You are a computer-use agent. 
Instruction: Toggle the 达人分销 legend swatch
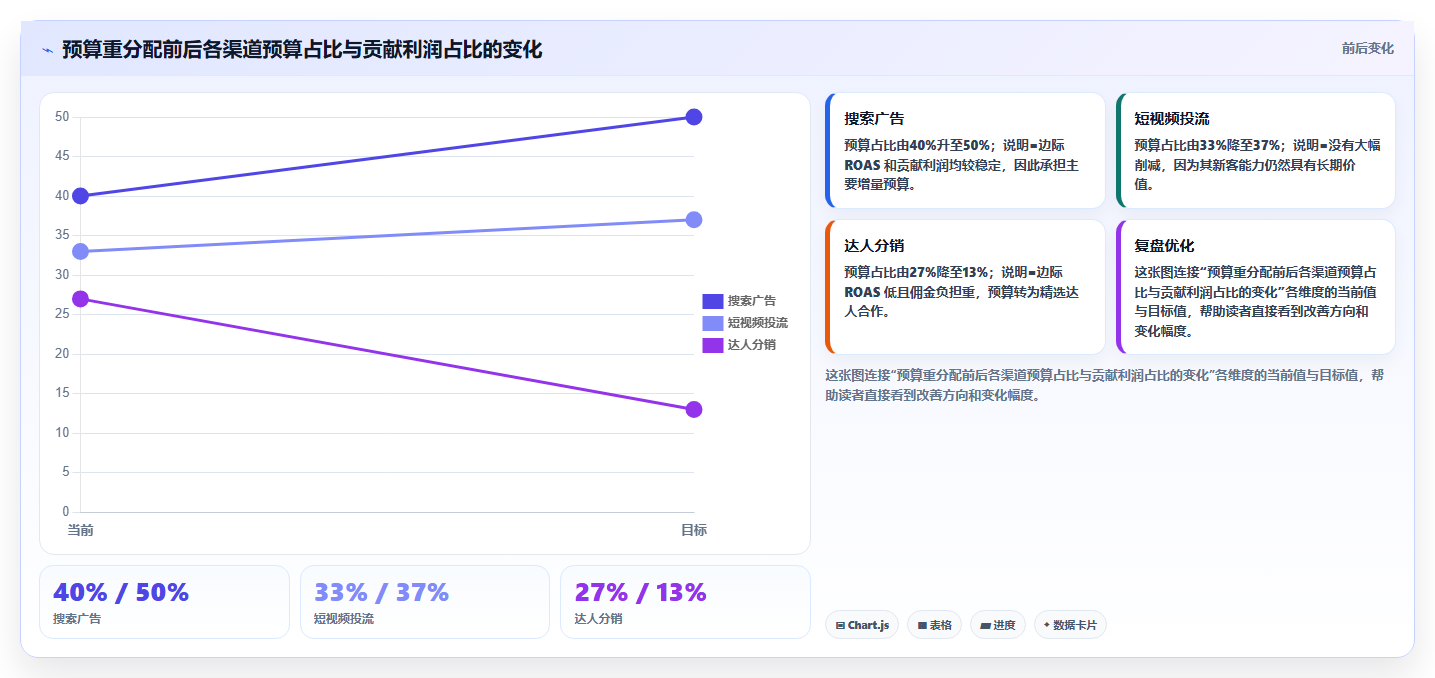click(x=713, y=345)
